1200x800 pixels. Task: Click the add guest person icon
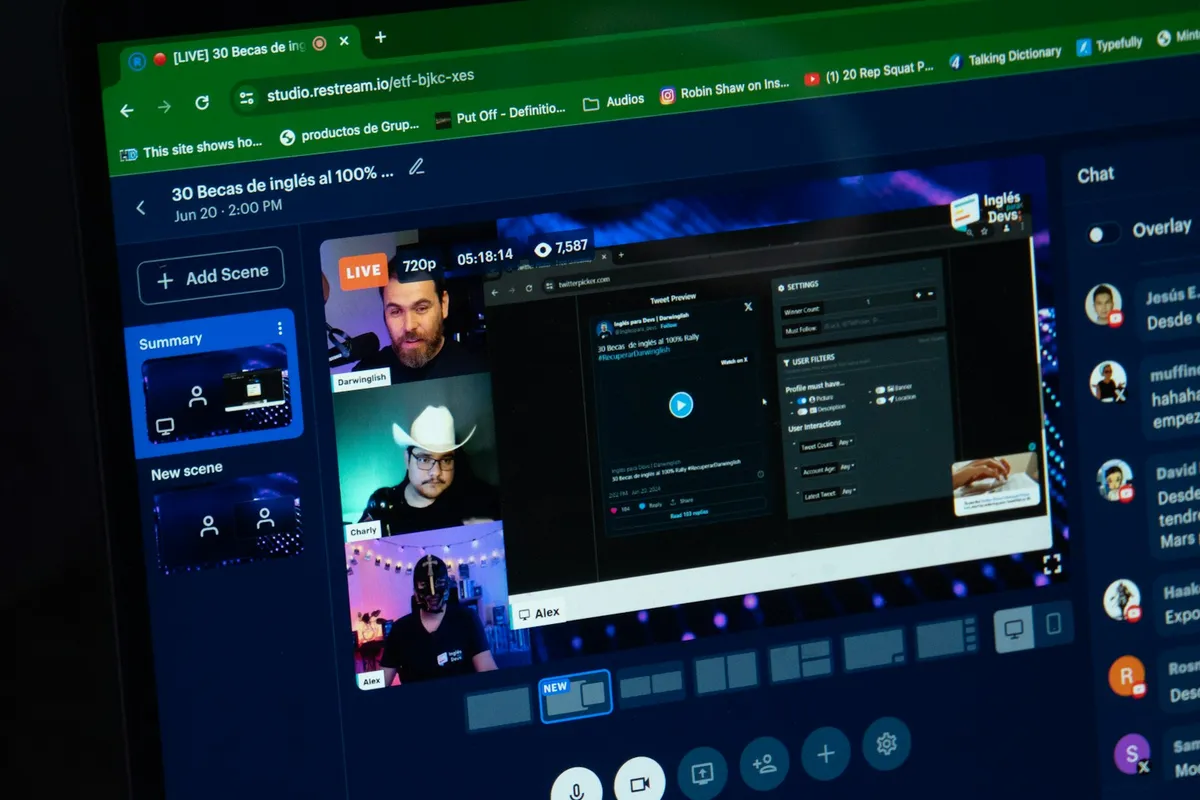pyautogui.click(x=765, y=764)
